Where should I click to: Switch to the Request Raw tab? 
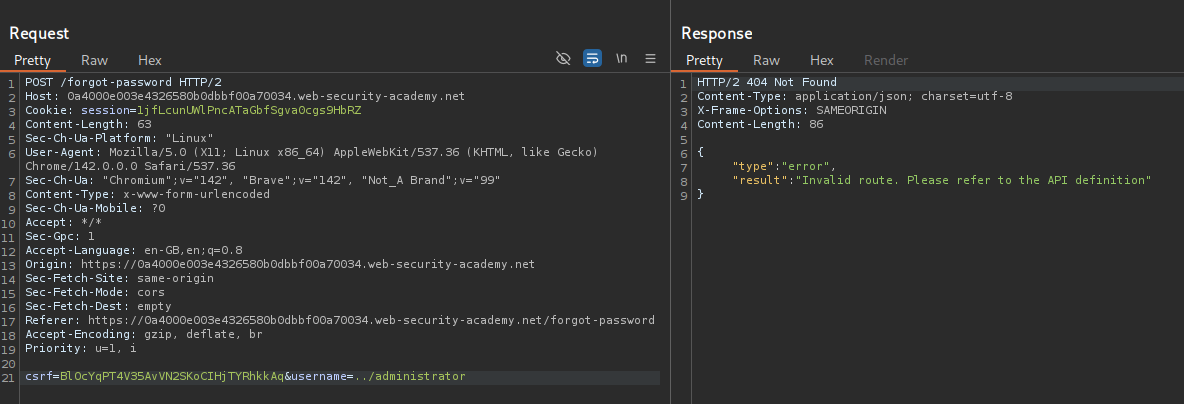pos(95,60)
